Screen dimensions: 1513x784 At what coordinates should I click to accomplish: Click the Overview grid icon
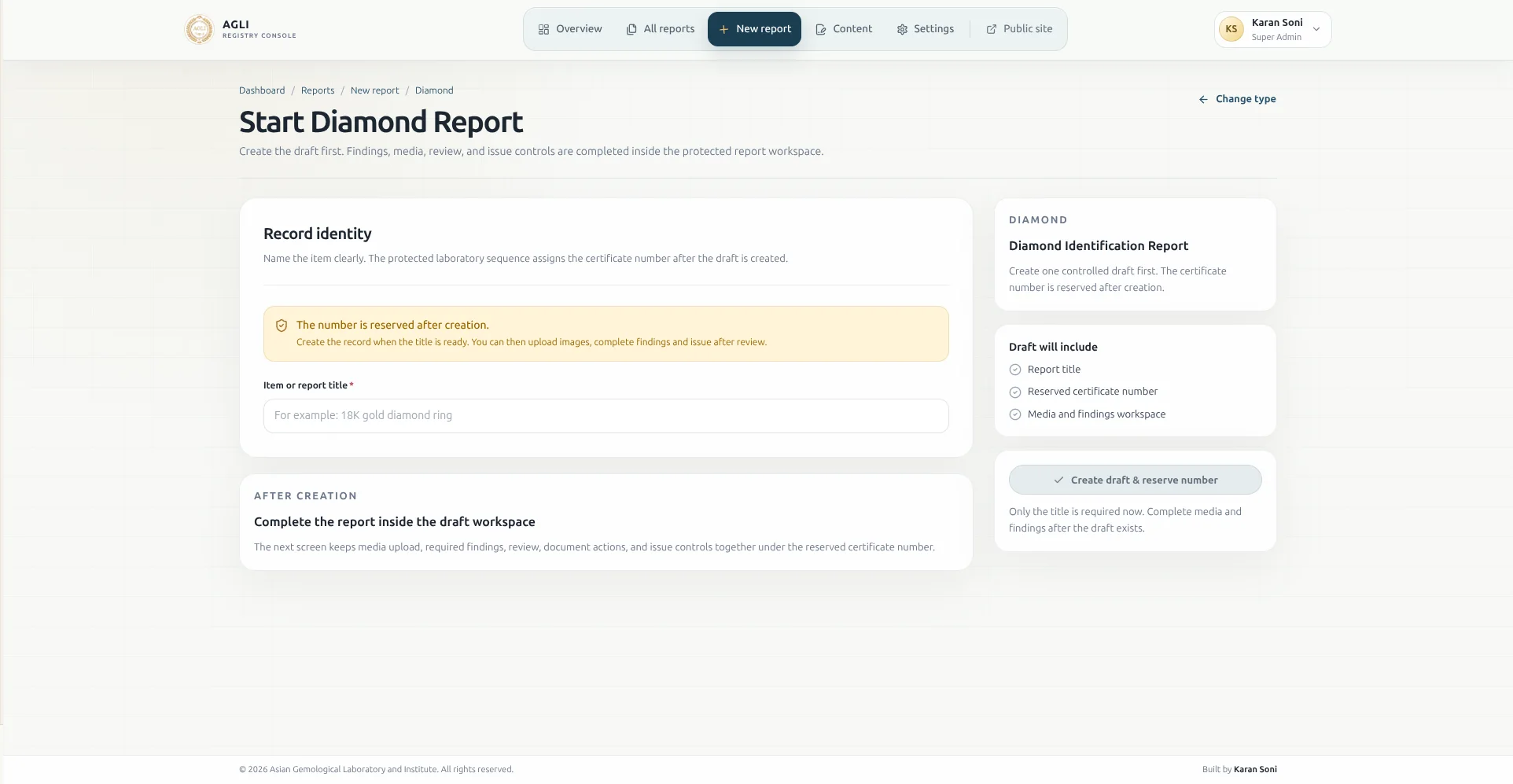coord(543,29)
